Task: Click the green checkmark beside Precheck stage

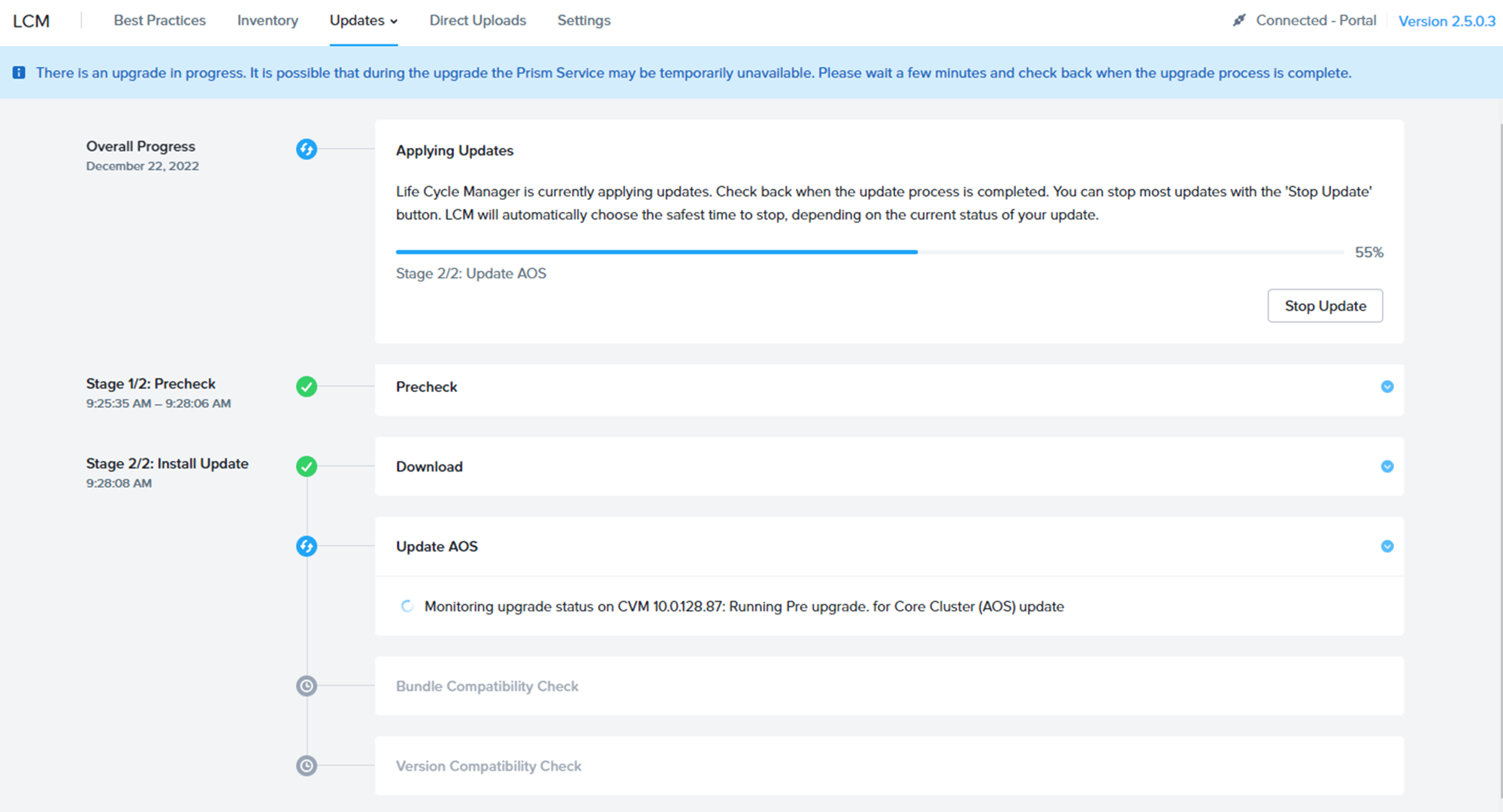Action: tap(307, 387)
